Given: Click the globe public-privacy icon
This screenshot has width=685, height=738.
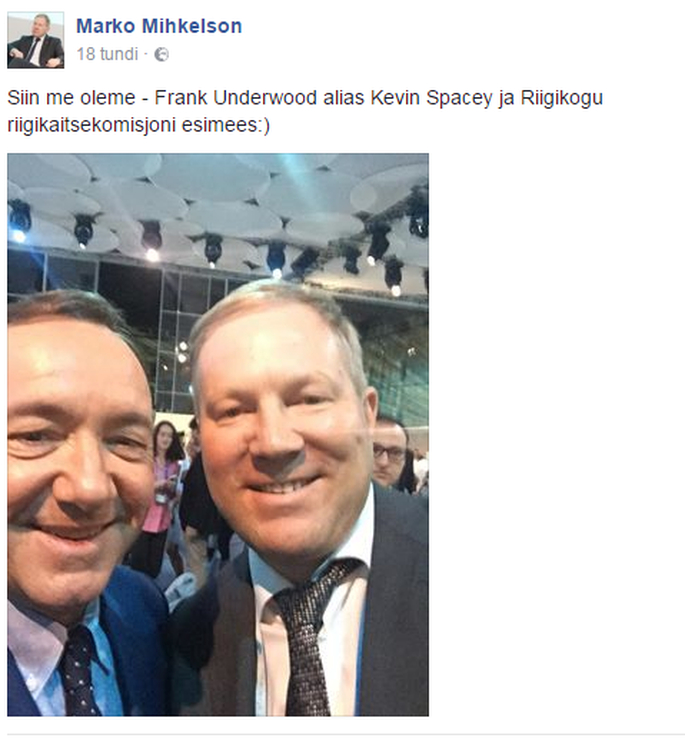Looking at the screenshot, I should pyautogui.click(x=161, y=55).
